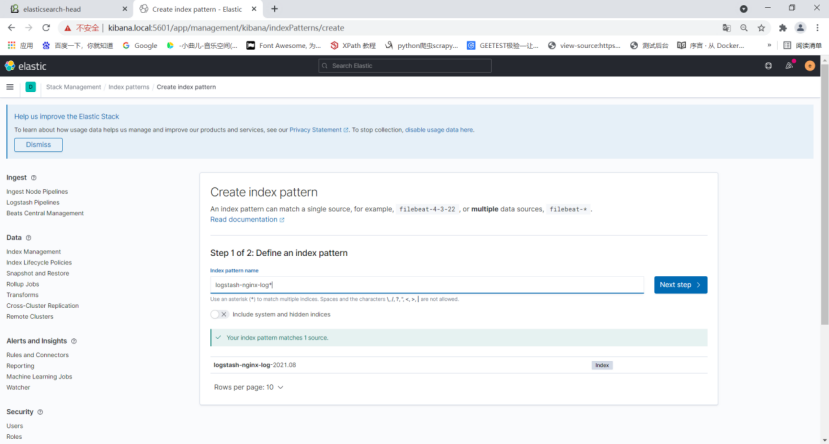This screenshot has width=829, height=444.
Task: Click the translate page icon
Action: (726, 28)
